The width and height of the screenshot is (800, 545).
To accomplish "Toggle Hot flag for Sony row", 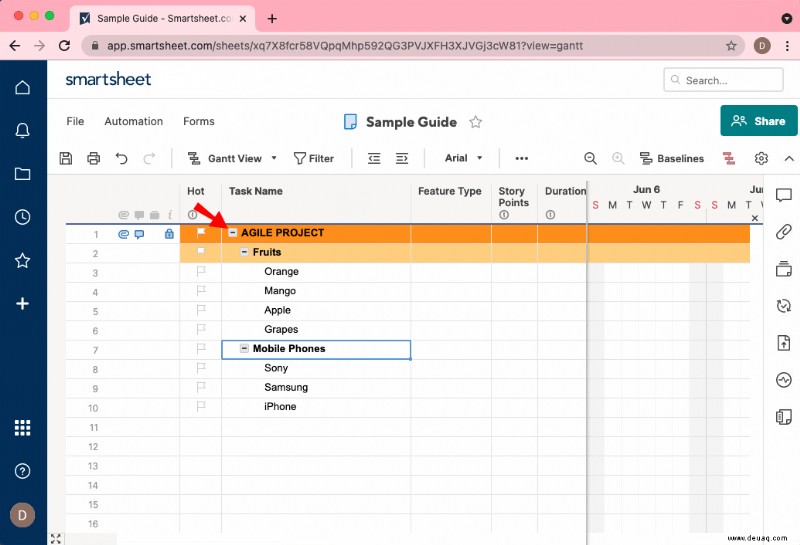I will click(201, 368).
